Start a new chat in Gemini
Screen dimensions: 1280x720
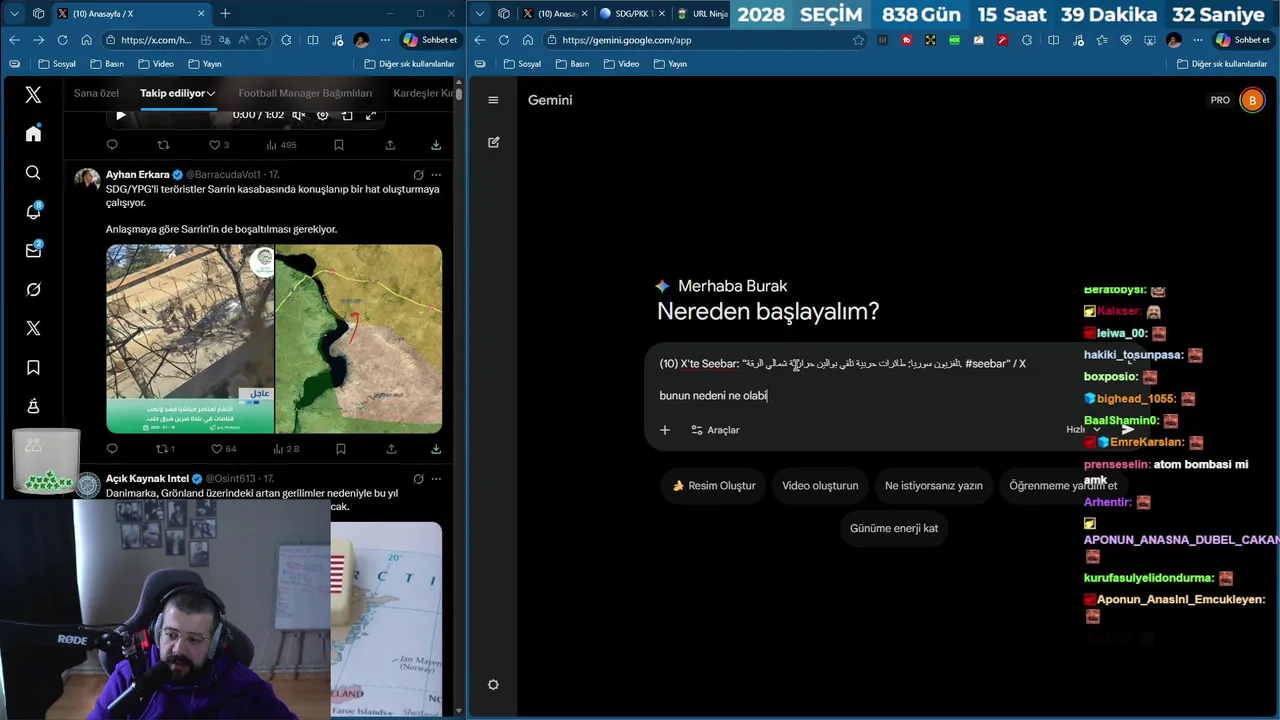(x=493, y=143)
